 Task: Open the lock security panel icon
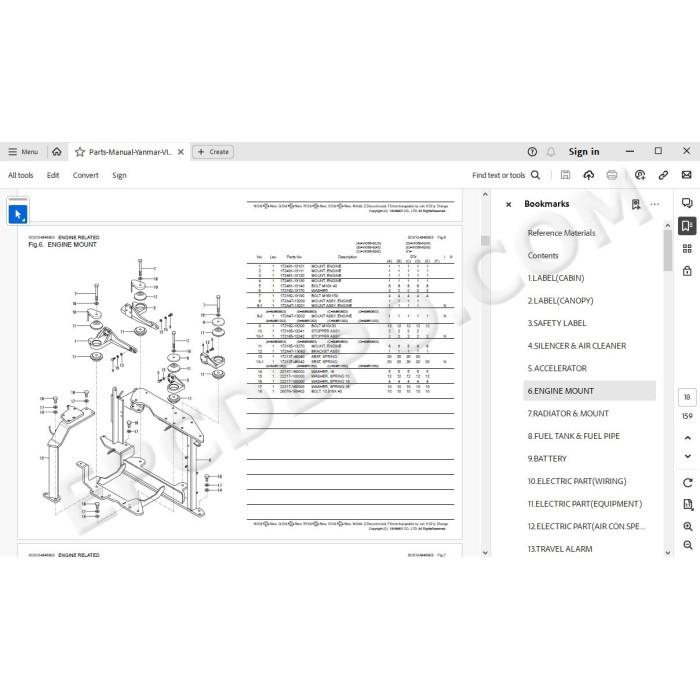687,271
